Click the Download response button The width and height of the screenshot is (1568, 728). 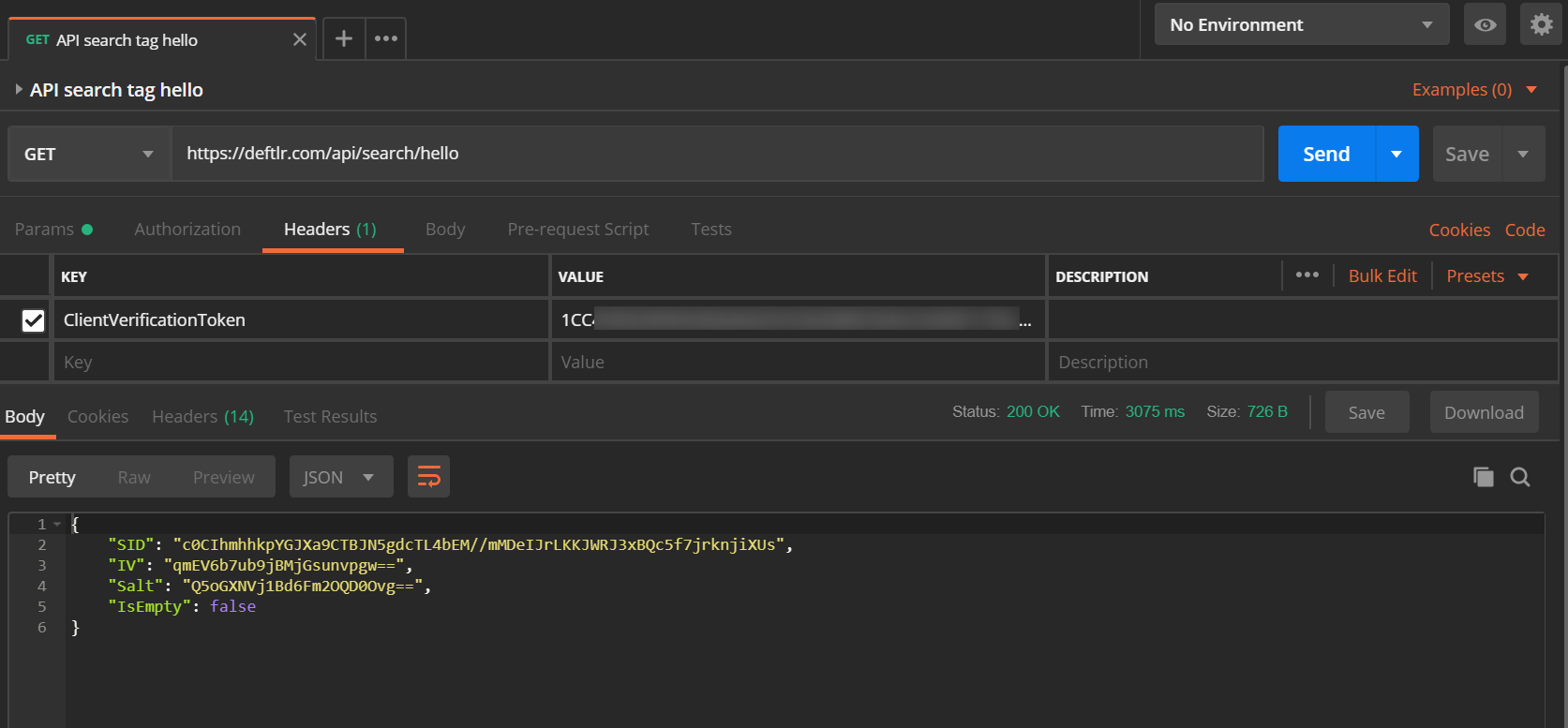pyautogui.click(x=1484, y=412)
